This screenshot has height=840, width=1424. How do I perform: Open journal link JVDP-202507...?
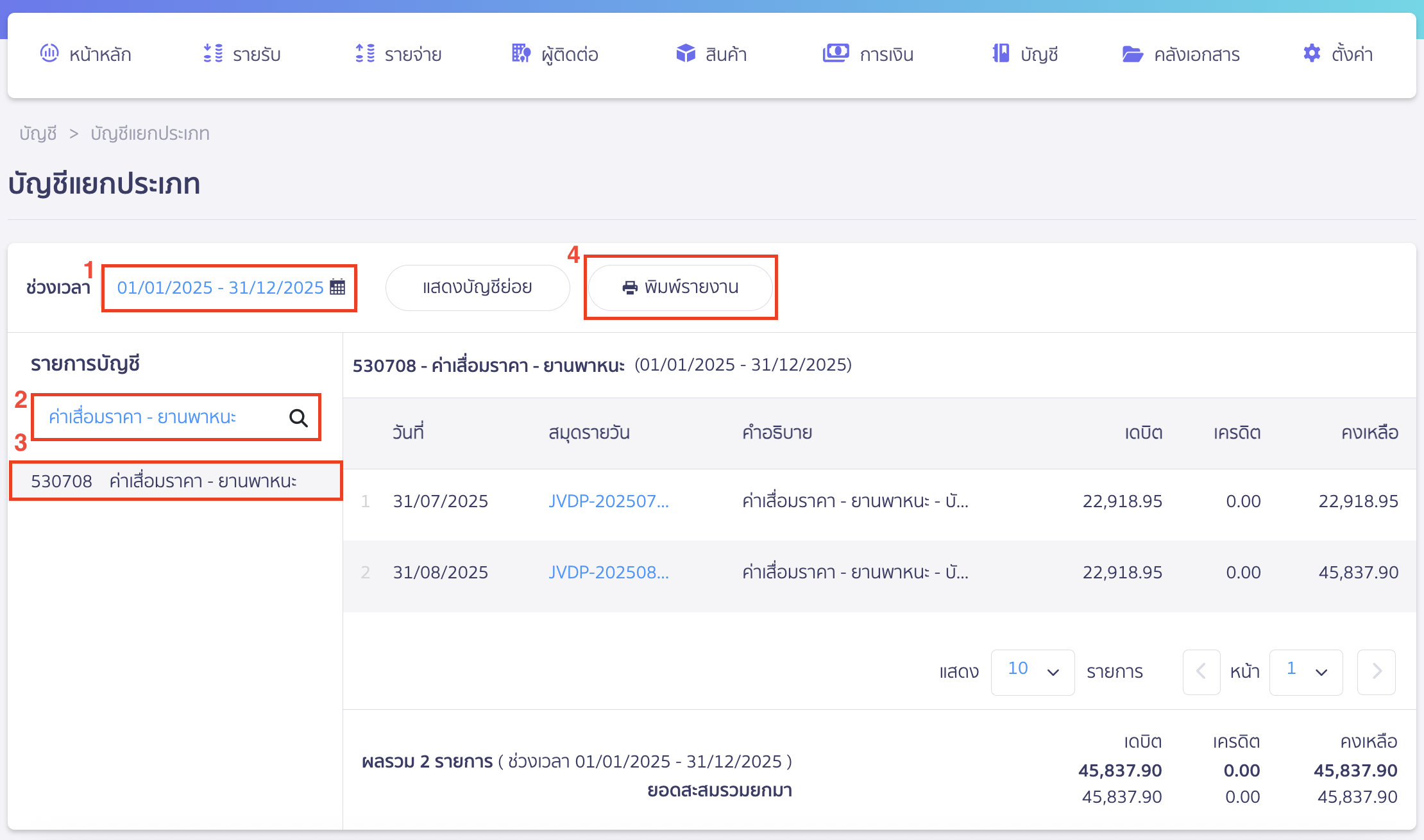click(608, 501)
